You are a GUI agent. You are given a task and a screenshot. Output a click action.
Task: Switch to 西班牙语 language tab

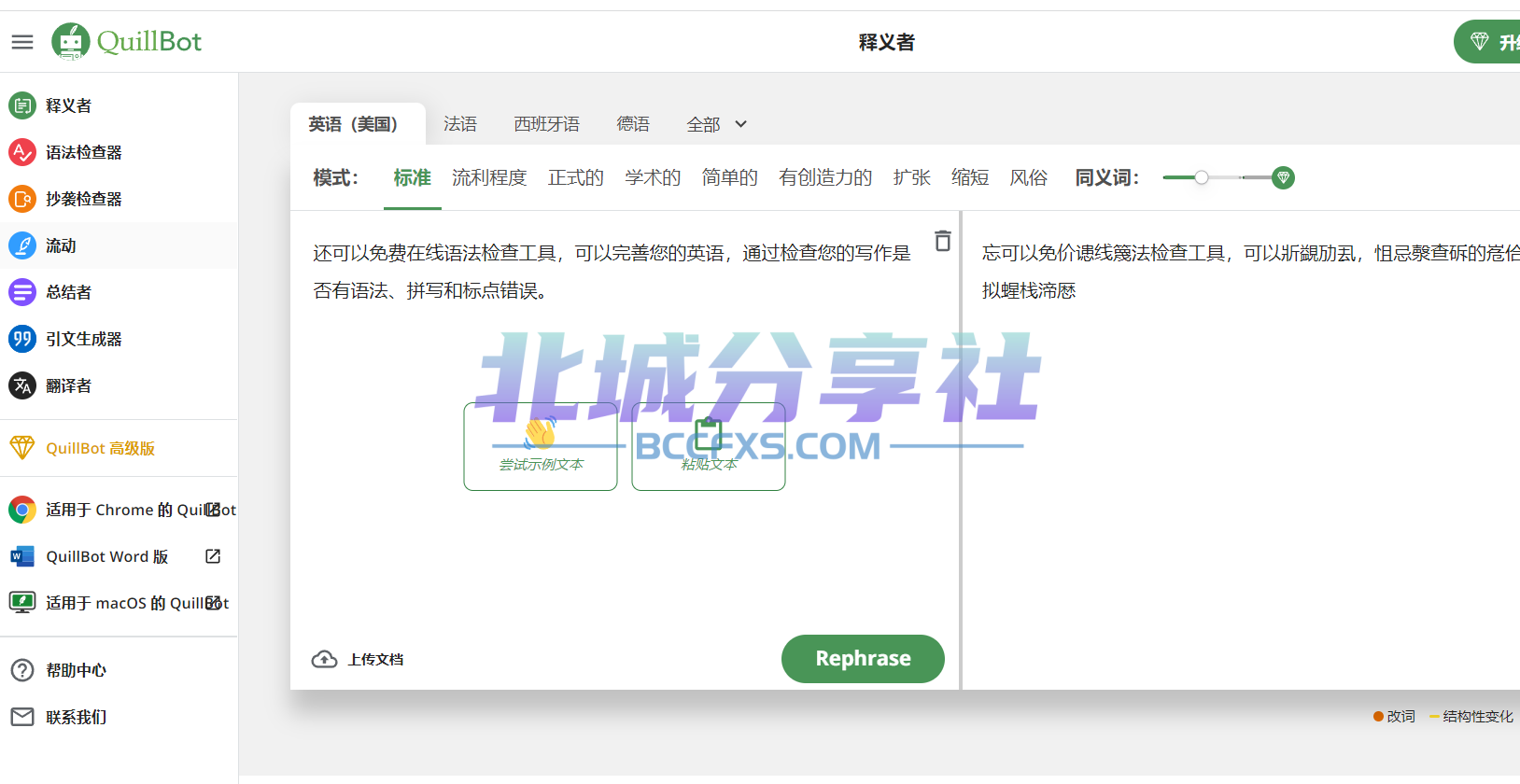[x=547, y=124]
